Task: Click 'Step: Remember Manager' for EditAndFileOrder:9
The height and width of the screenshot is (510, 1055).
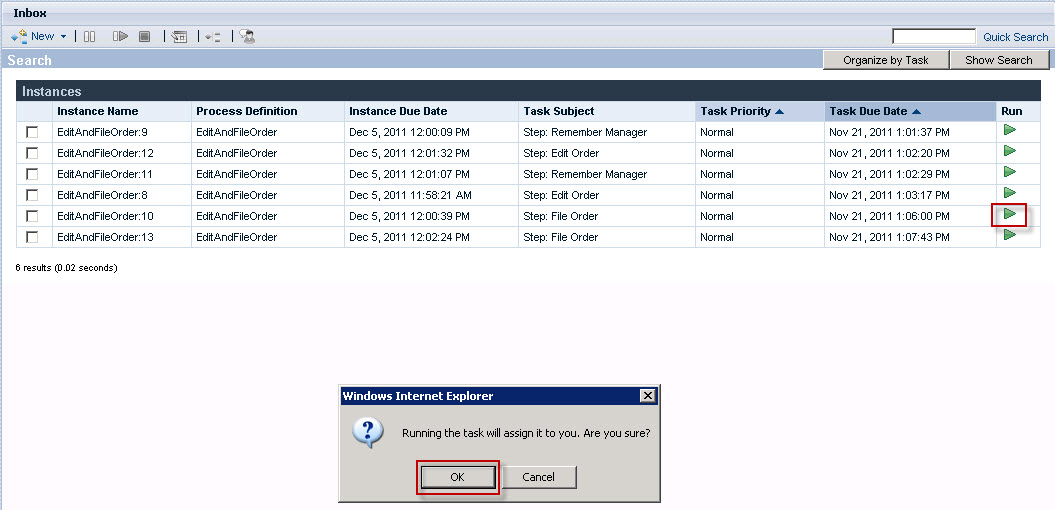Action: [x=585, y=132]
